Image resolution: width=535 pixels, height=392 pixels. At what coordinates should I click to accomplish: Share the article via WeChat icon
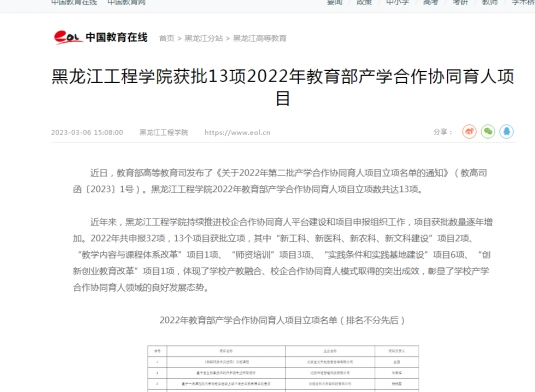(488, 132)
